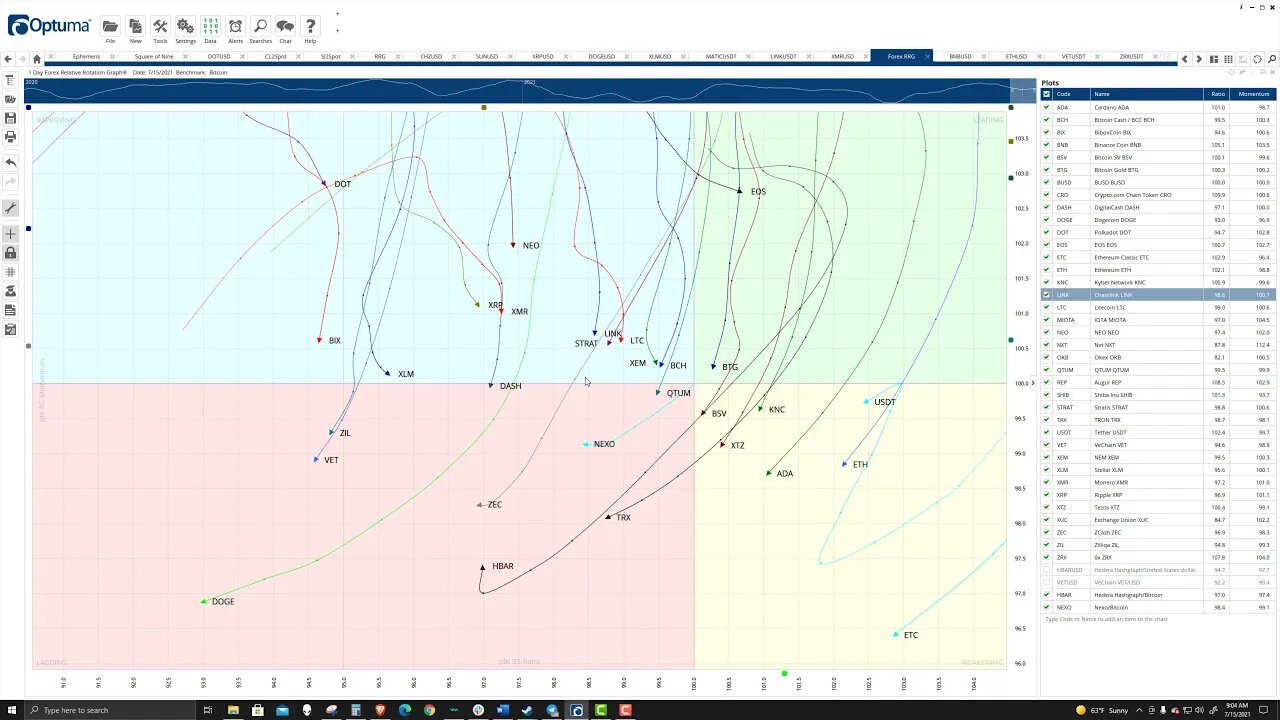The height and width of the screenshot is (720, 1280).
Task: Uncheck the ADA Cardano plot checkbox
Action: [x=1047, y=107]
